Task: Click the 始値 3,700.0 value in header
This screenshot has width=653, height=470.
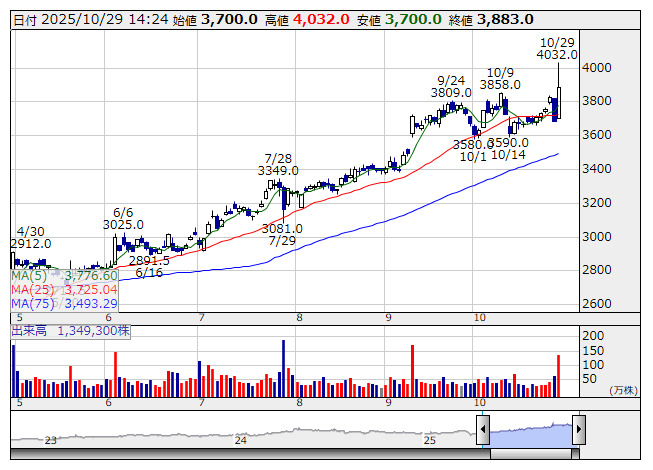Action: (229, 19)
